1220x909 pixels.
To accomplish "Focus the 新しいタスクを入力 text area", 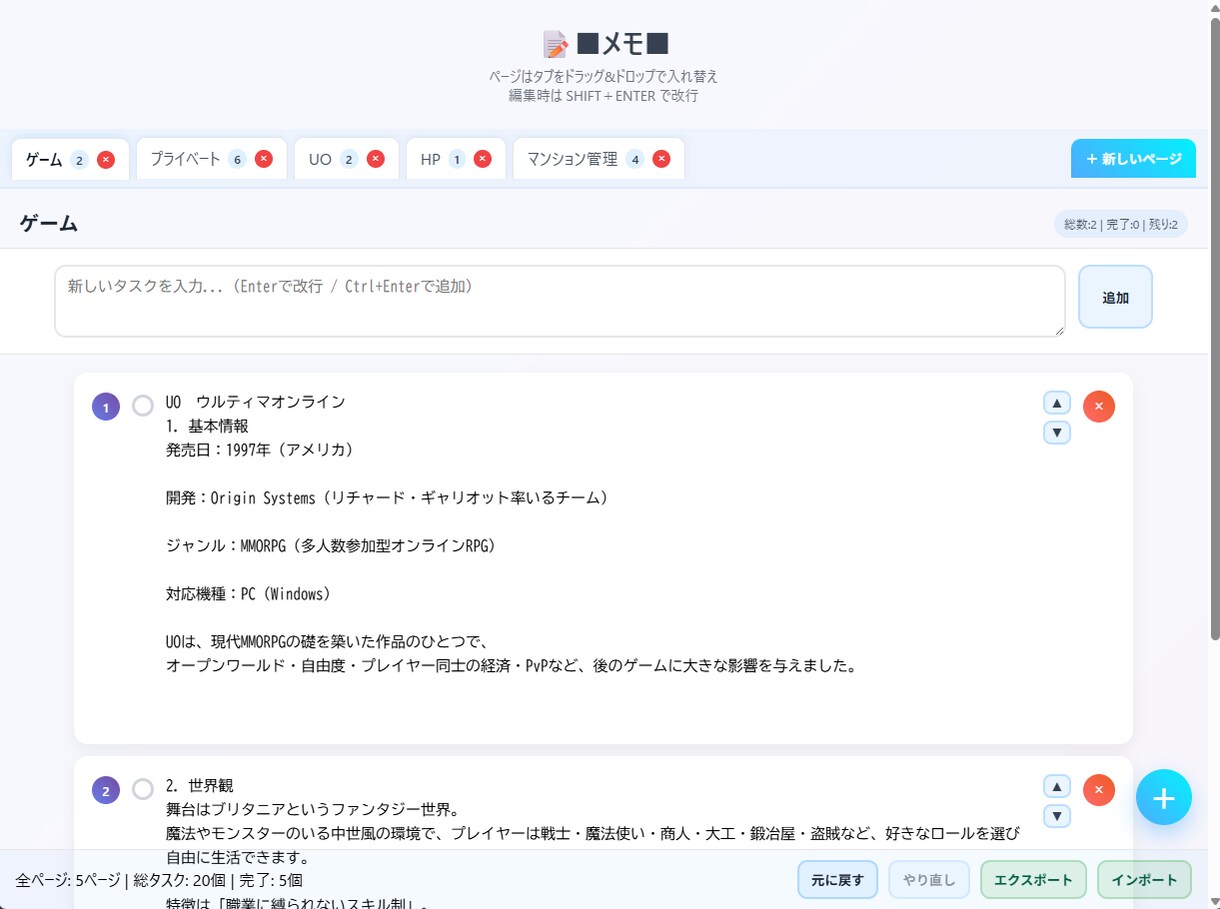I will pyautogui.click(x=560, y=301).
